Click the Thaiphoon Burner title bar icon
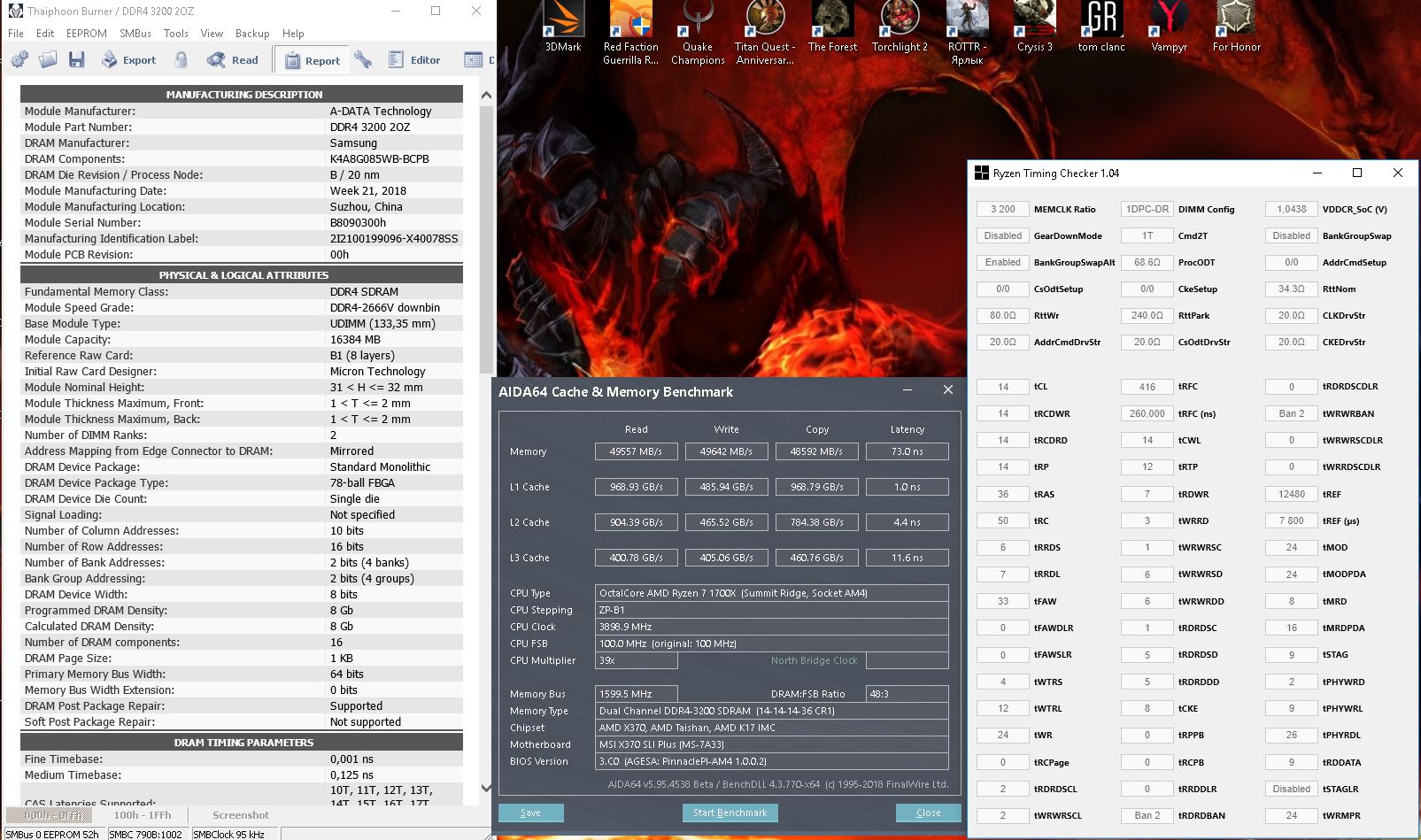Screen dimensions: 1421x840 tap(14, 12)
